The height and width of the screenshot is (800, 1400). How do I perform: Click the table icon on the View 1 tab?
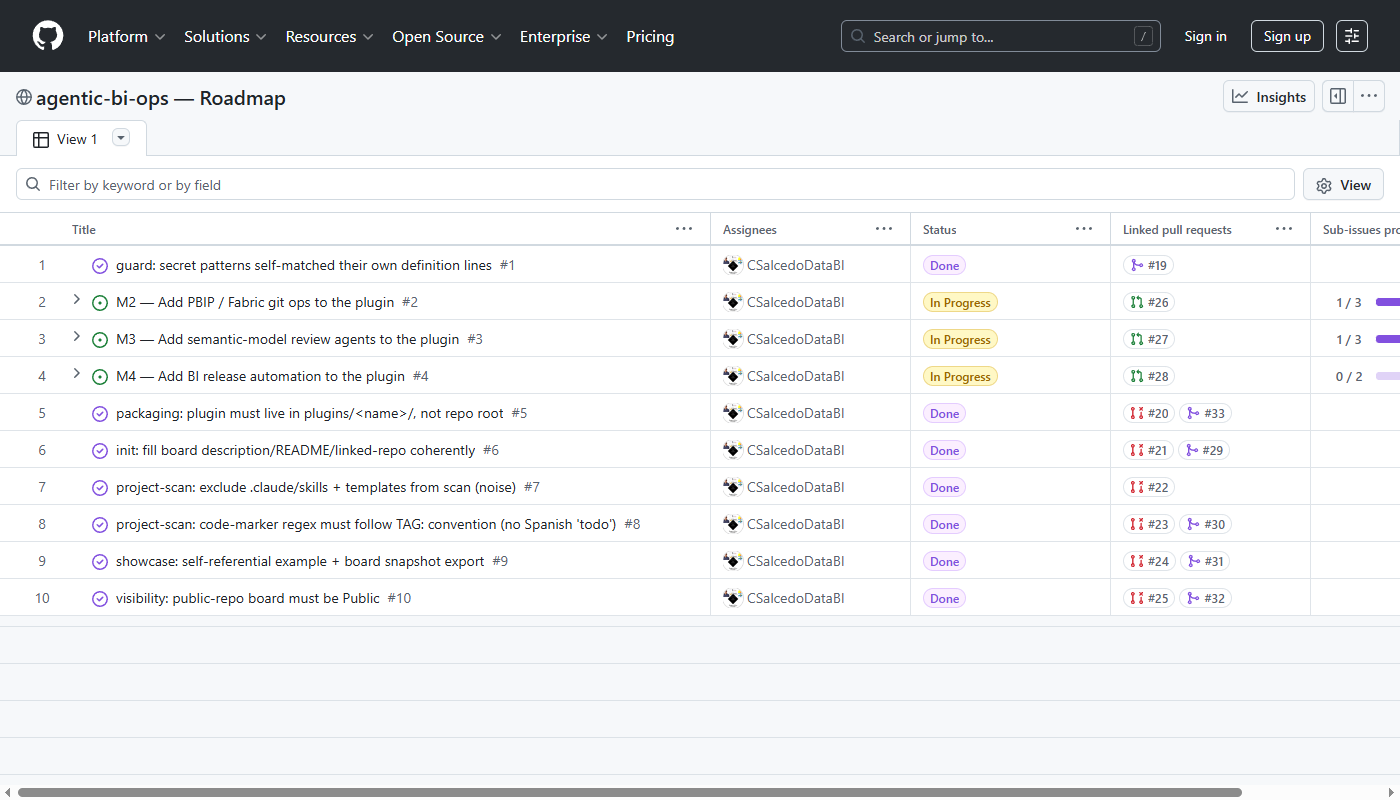[41, 140]
